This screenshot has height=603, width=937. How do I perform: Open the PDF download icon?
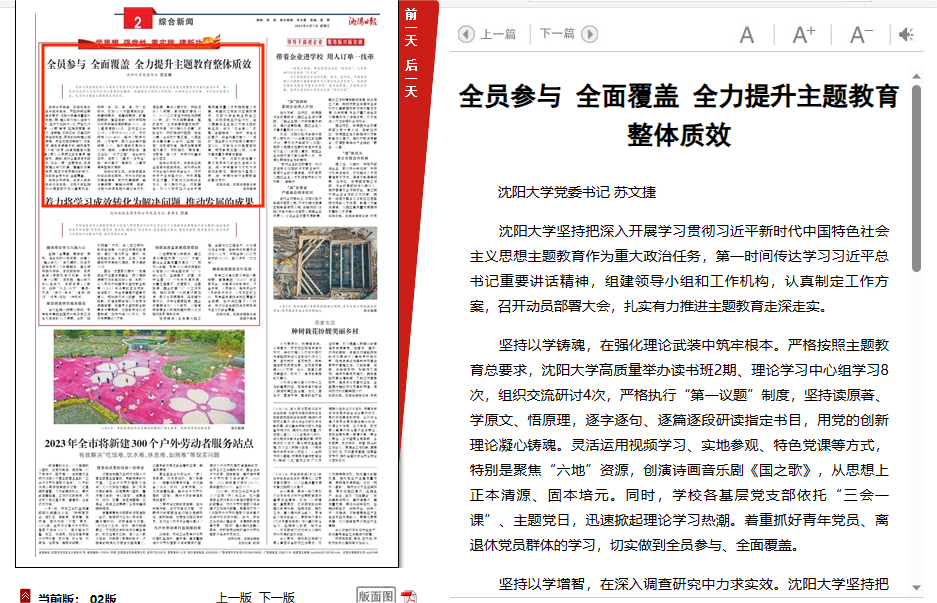[409, 596]
